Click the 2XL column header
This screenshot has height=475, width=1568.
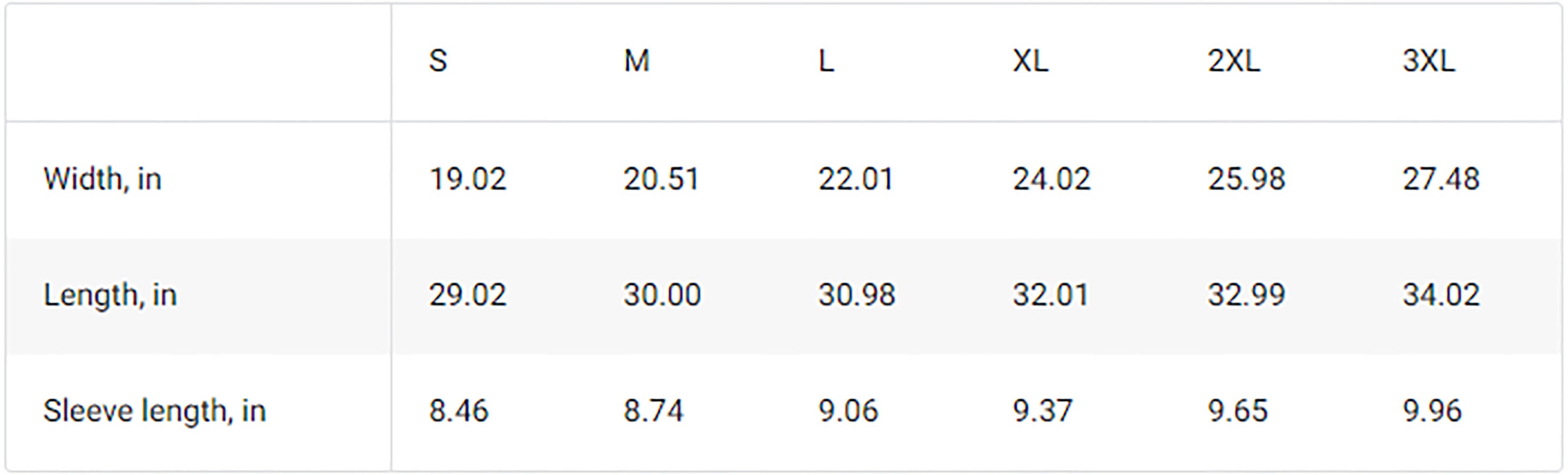1234,61
